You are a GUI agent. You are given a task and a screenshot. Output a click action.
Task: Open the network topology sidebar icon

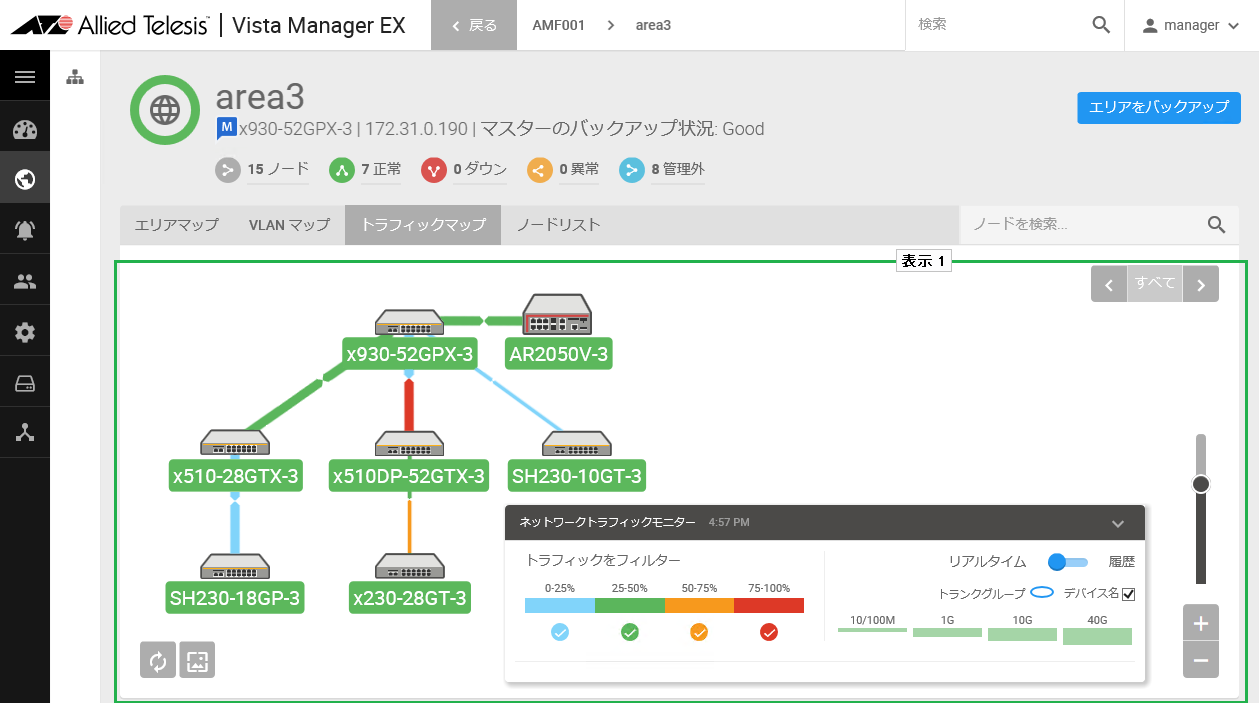(x=25, y=433)
